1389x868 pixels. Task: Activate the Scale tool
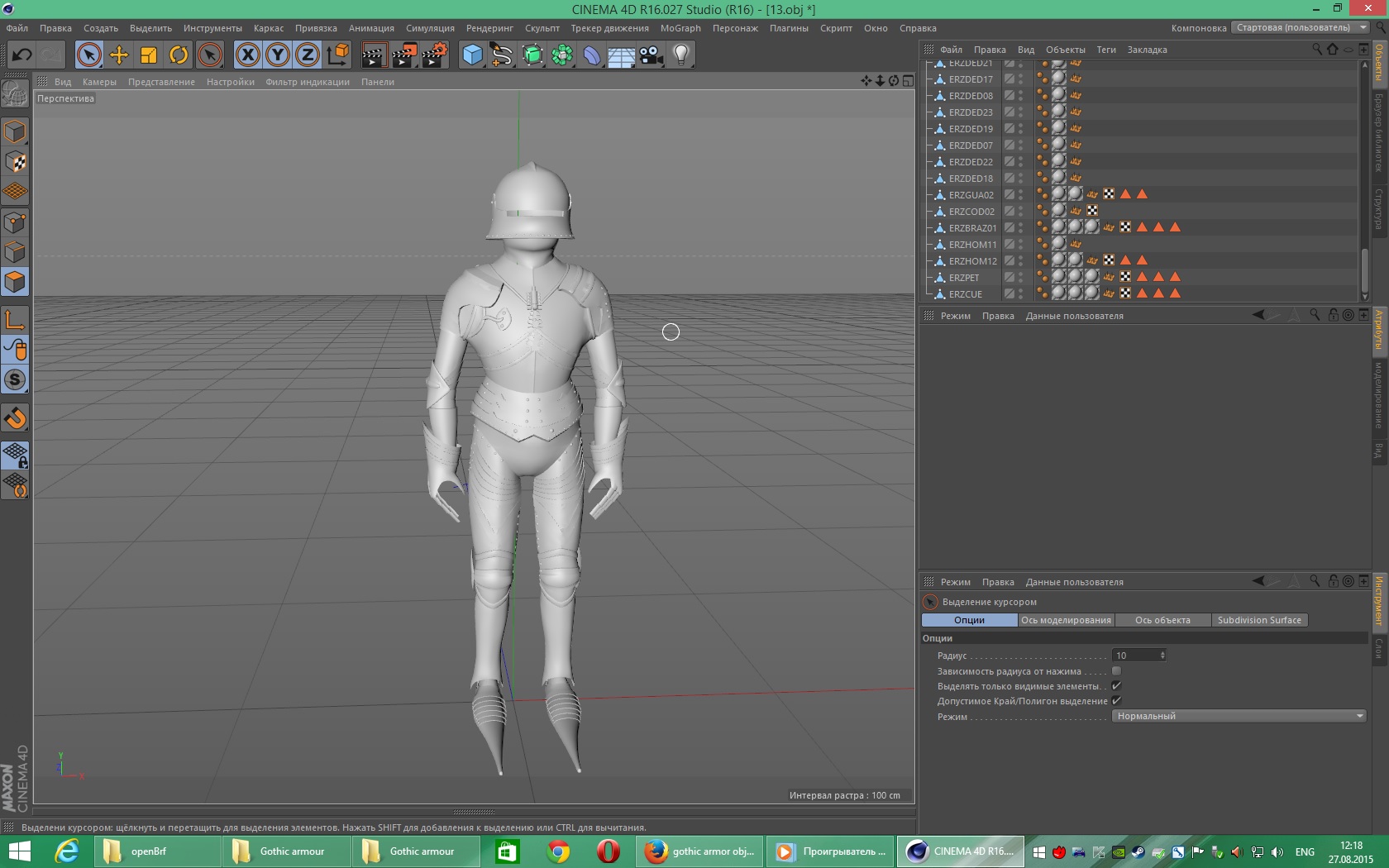coord(149,55)
